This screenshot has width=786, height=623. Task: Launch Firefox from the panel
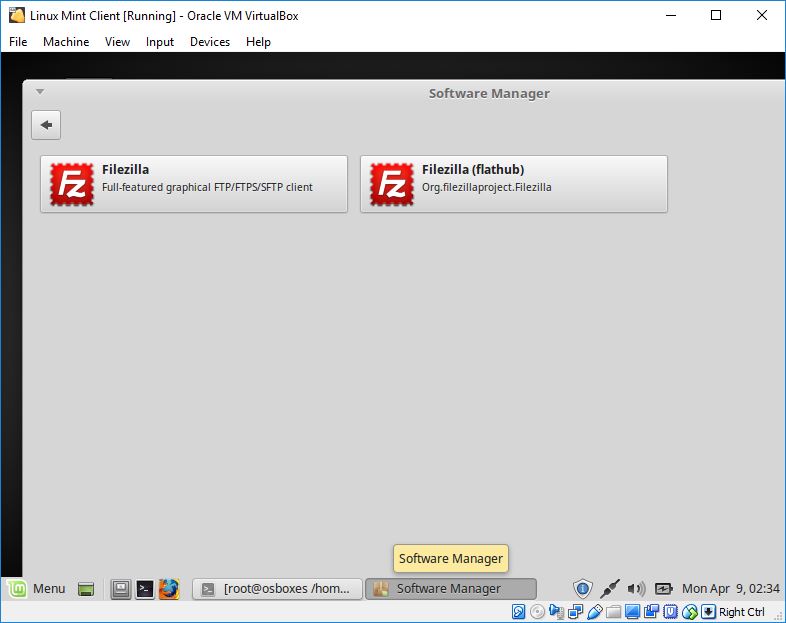click(169, 589)
